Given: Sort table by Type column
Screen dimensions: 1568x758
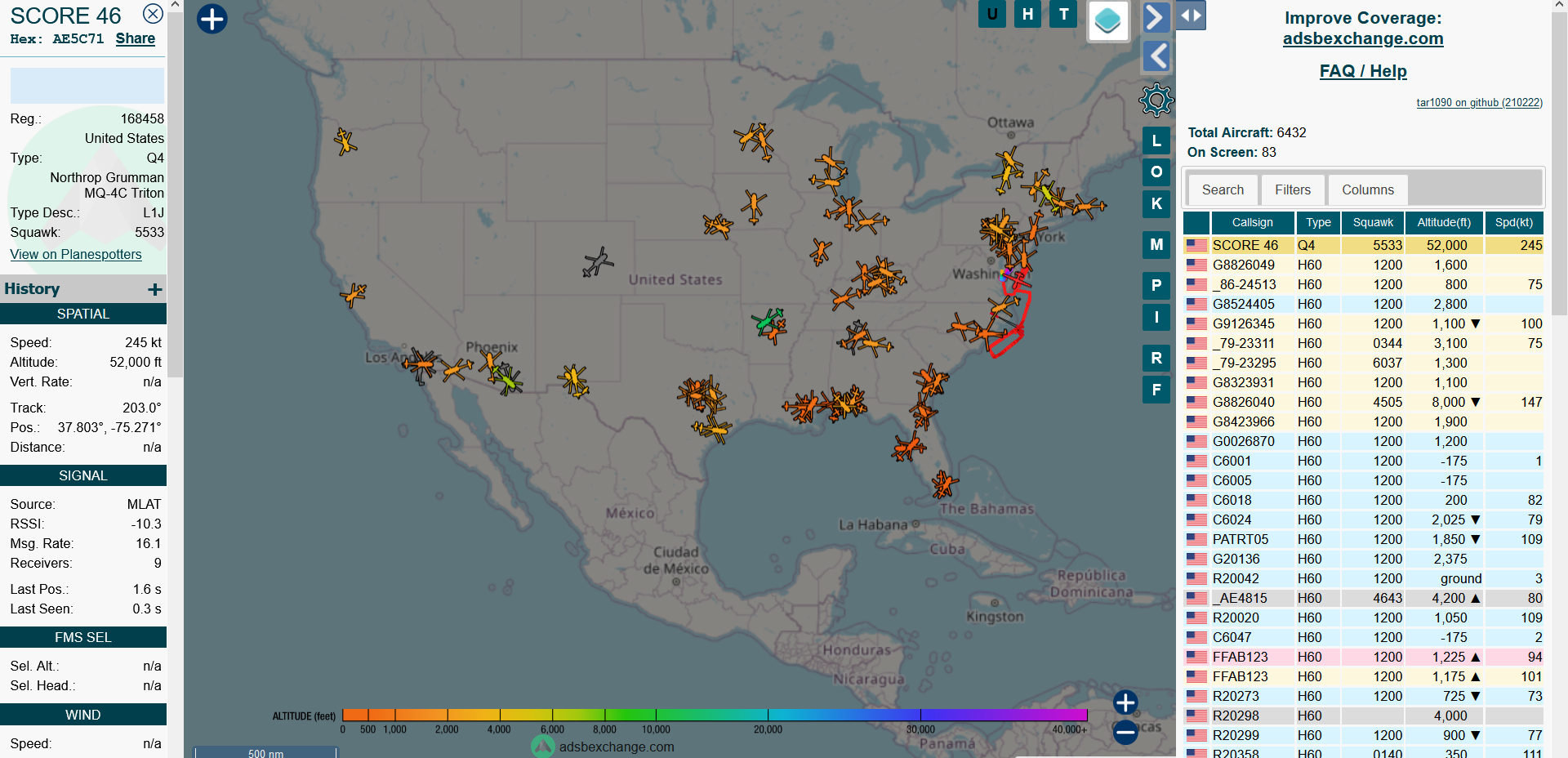Looking at the screenshot, I should [1318, 222].
